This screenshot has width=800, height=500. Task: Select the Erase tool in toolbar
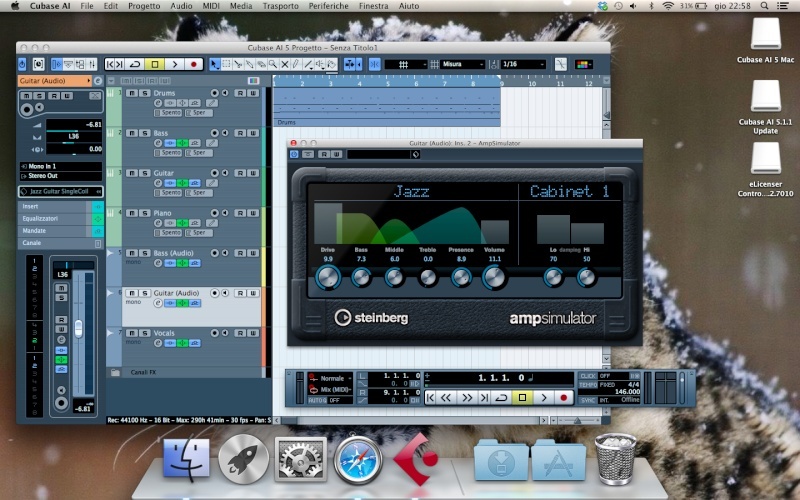coord(261,64)
